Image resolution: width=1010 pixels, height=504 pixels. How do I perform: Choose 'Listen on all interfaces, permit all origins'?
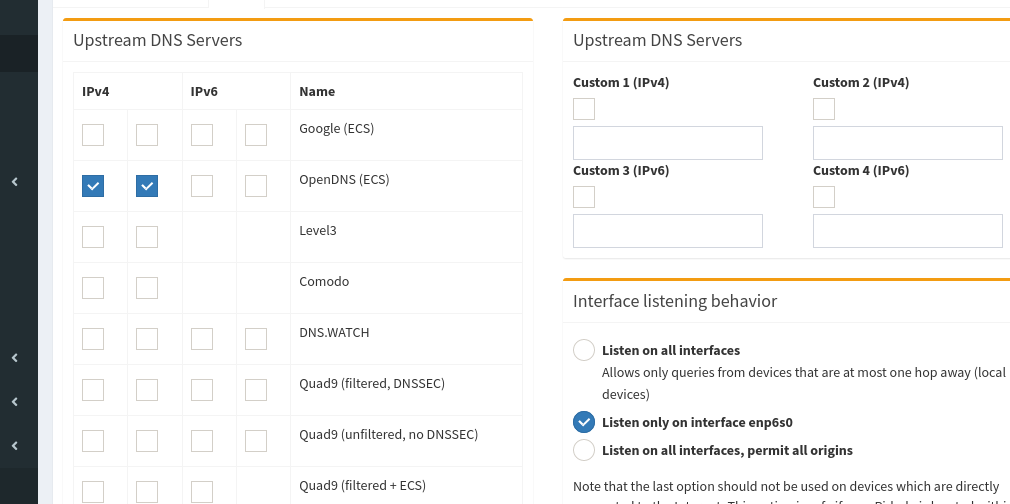584,450
